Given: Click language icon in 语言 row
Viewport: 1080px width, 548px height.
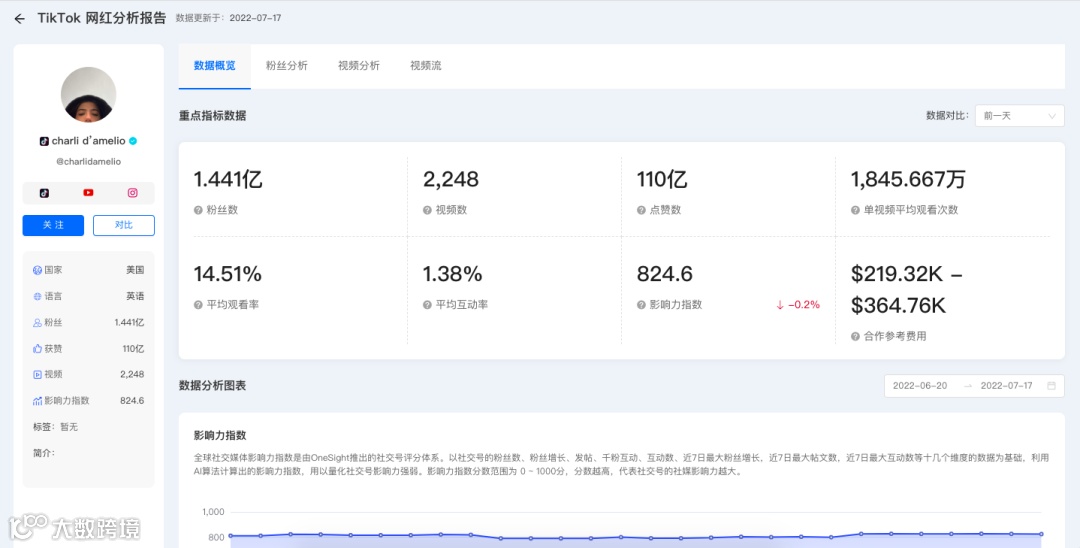Looking at the screenshot, I should [37, 296].
